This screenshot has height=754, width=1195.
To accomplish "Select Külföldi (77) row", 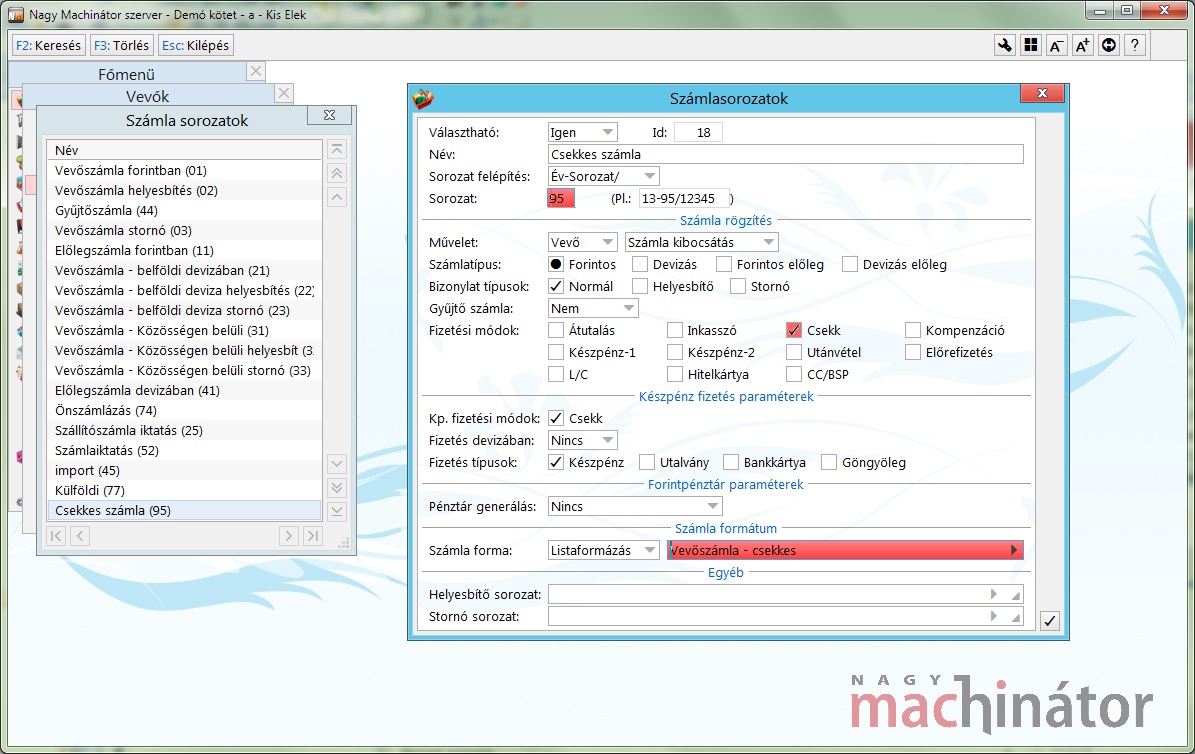I will click(184, 490).
